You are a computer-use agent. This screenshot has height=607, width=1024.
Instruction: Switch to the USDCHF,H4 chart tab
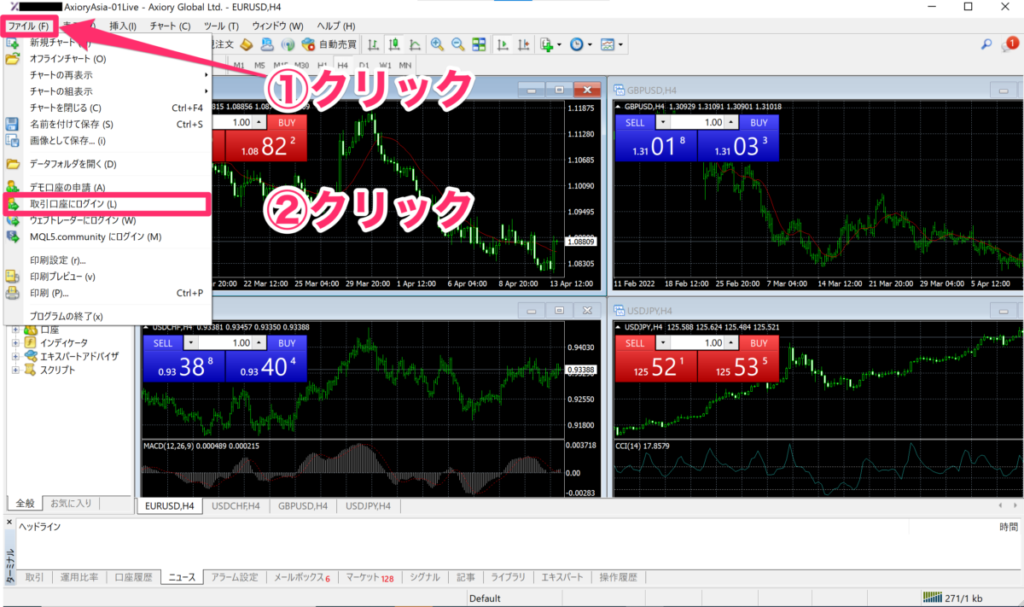pos(235,506)
